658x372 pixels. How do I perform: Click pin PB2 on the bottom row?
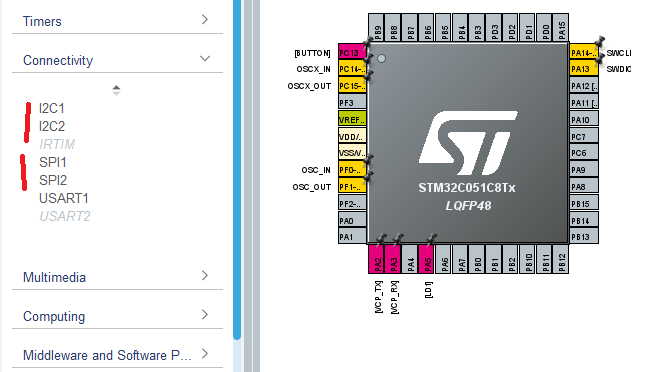click(x=510, y=259)
